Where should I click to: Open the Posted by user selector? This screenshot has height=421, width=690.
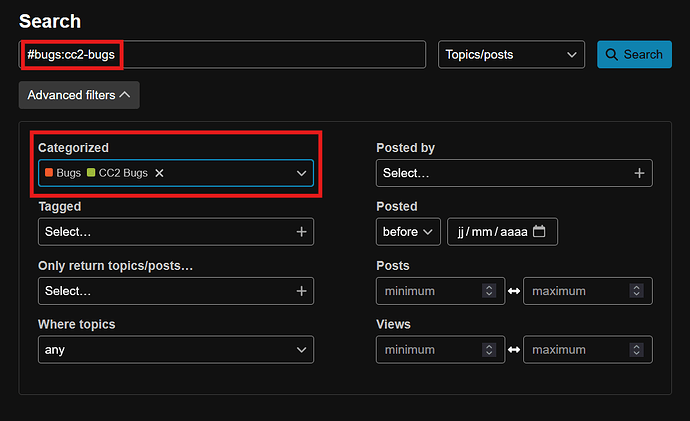[x=514, y=173]
